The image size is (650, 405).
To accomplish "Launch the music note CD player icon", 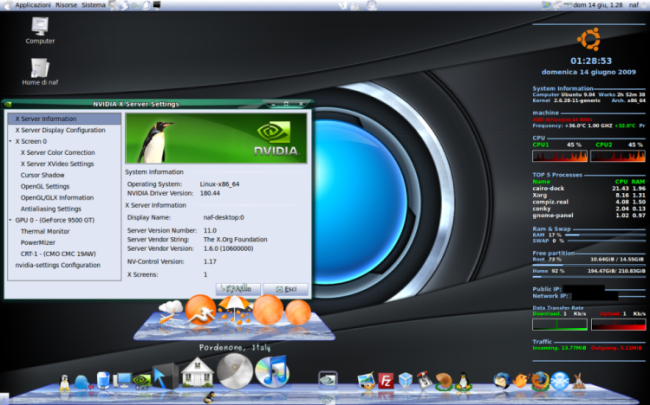I will (x=272, y=370).
